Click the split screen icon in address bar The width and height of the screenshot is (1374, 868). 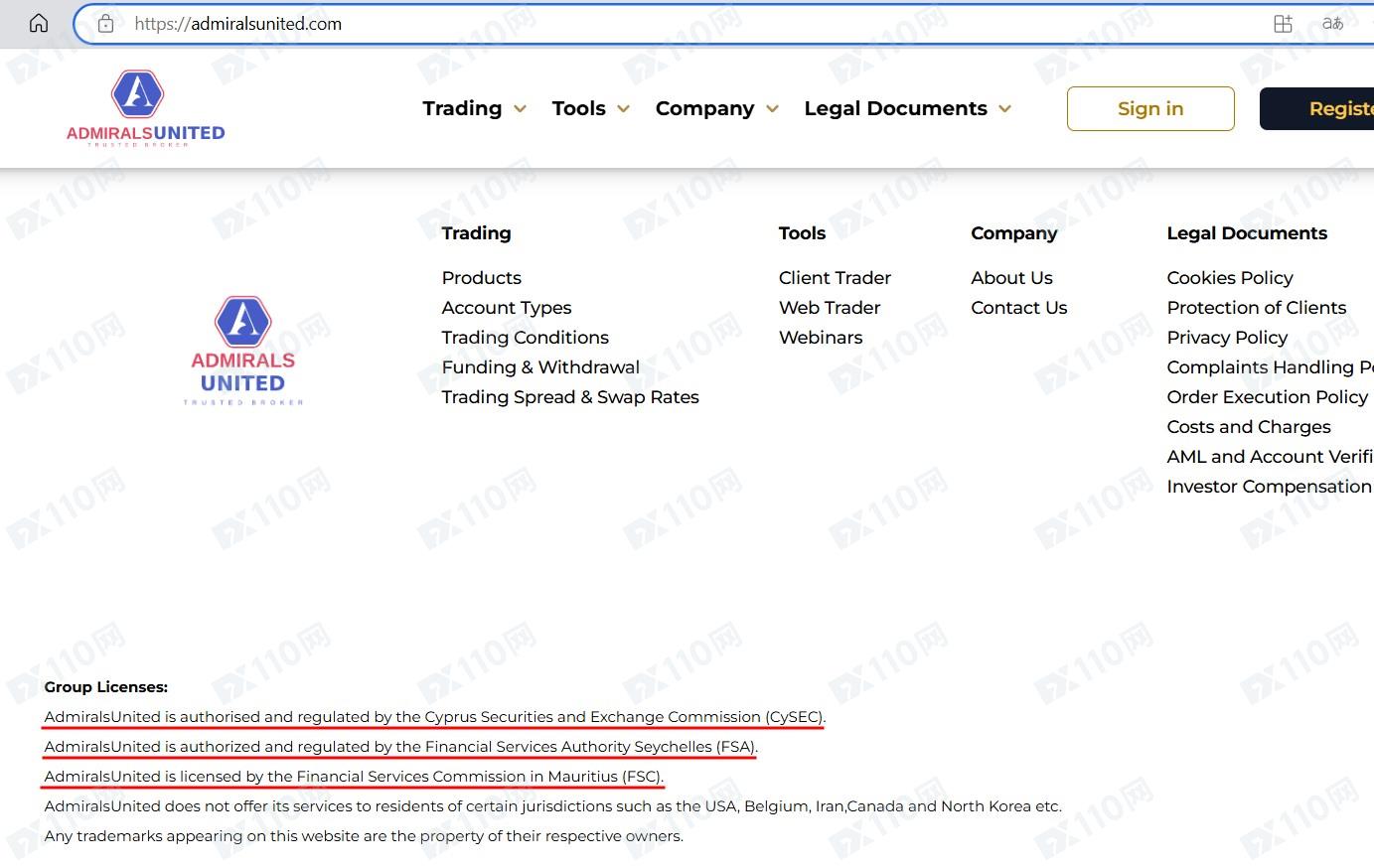(1283, 24)
